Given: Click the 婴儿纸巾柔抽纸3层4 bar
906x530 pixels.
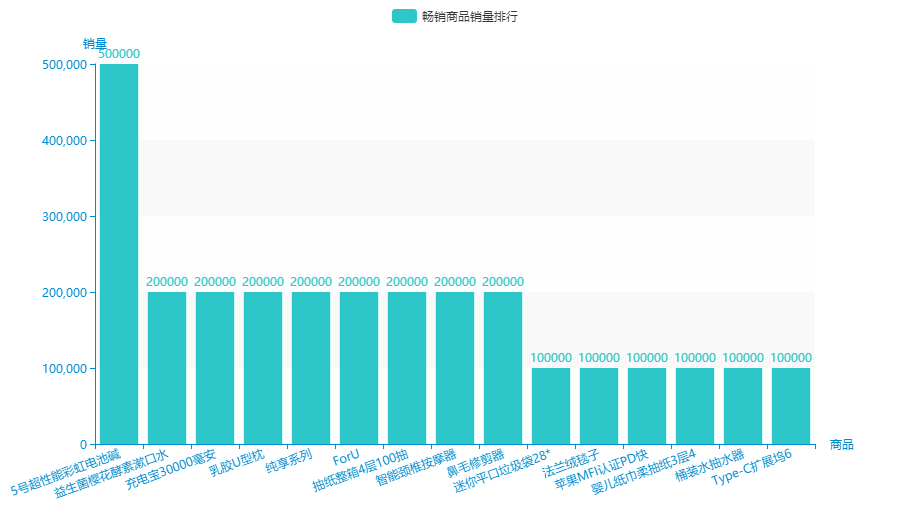Looking at the screenshot, I should pyautogui.click(x=695, y=406).
